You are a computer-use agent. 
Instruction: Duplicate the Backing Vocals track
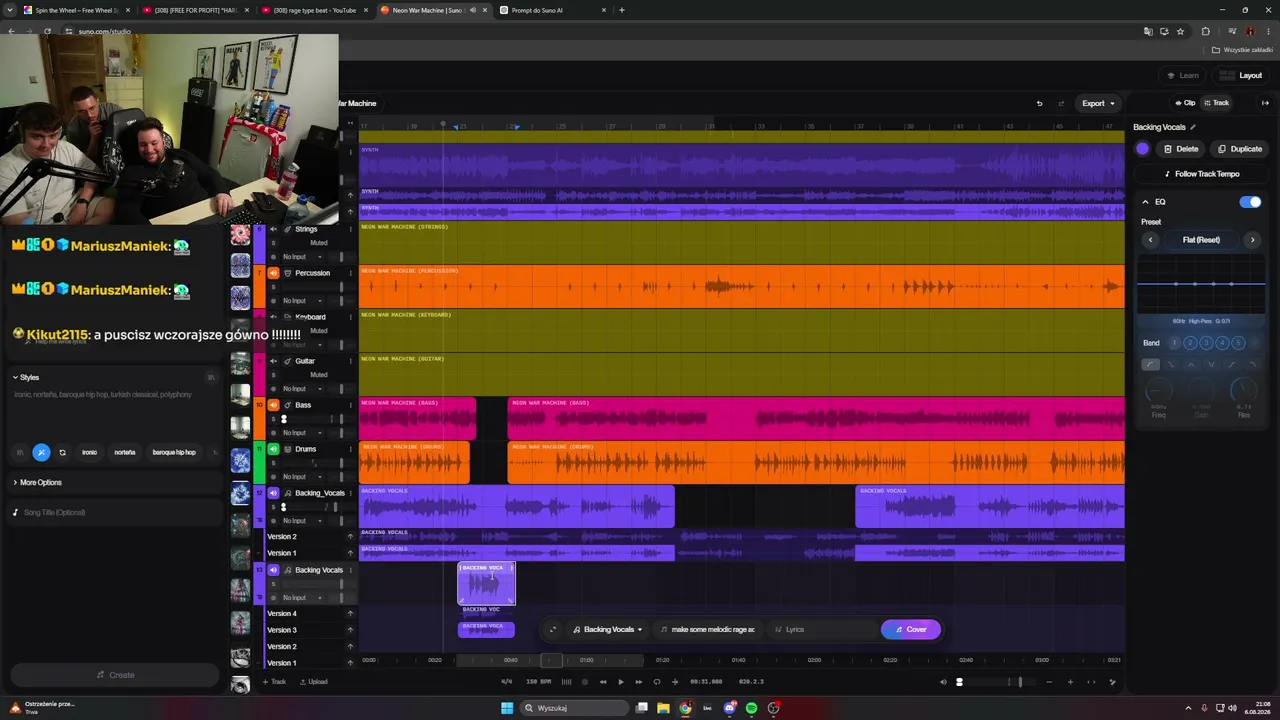tap(1240, 149)
